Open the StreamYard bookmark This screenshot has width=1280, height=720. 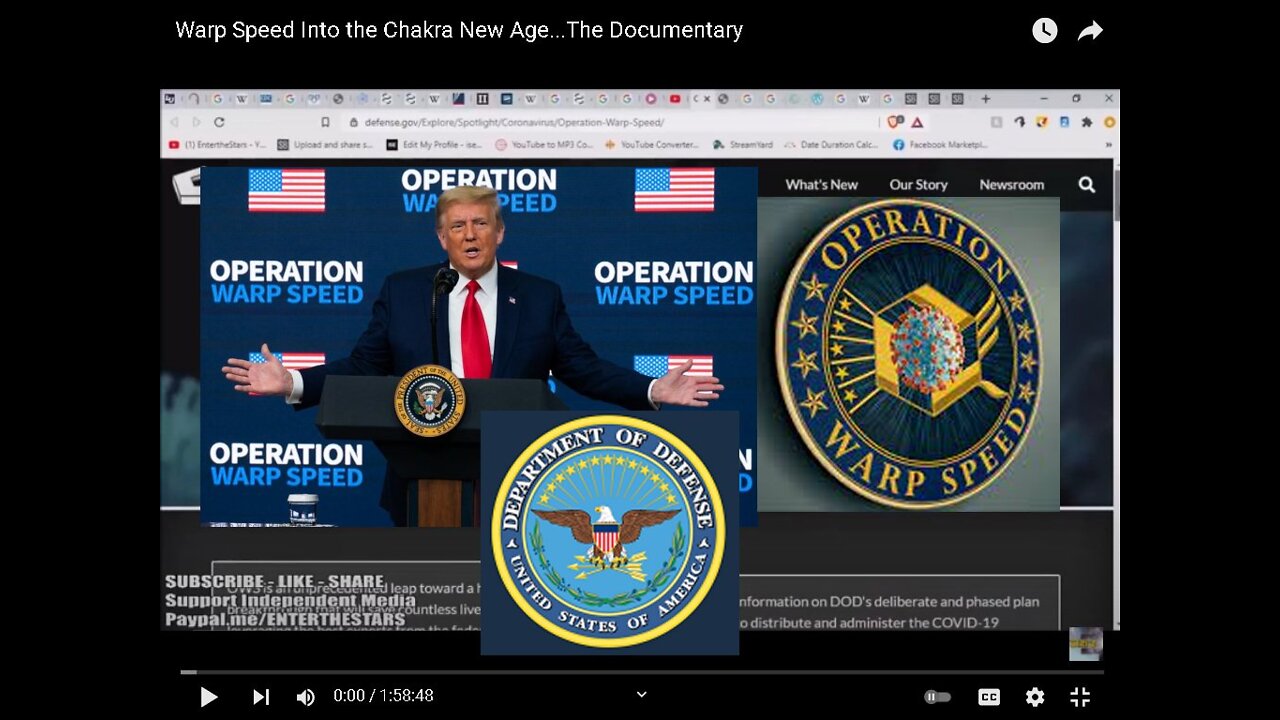coord(742,144)
